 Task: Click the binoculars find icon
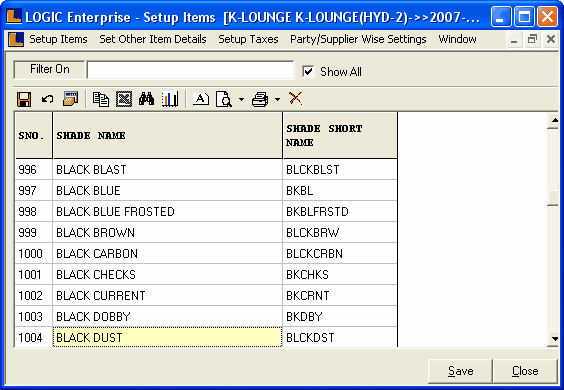coord(146,99)
